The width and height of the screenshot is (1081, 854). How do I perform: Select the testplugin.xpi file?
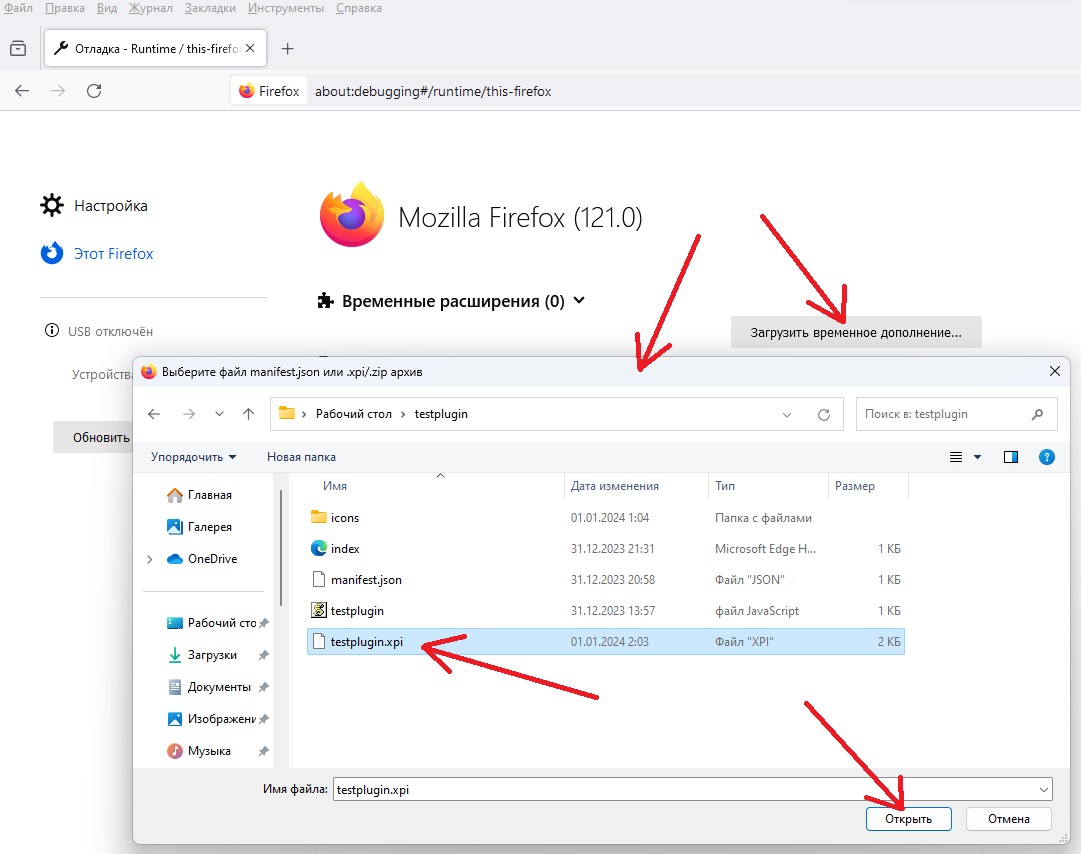point(605,642)
